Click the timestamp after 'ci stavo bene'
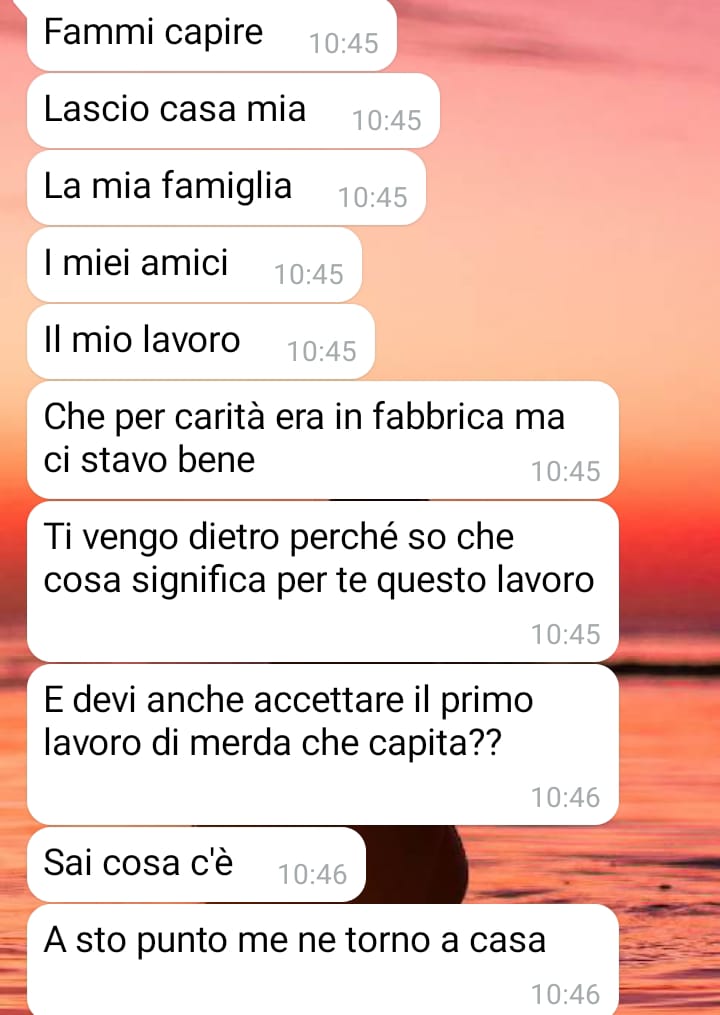Screen dimensions: 720x1015 coord(566,471)
